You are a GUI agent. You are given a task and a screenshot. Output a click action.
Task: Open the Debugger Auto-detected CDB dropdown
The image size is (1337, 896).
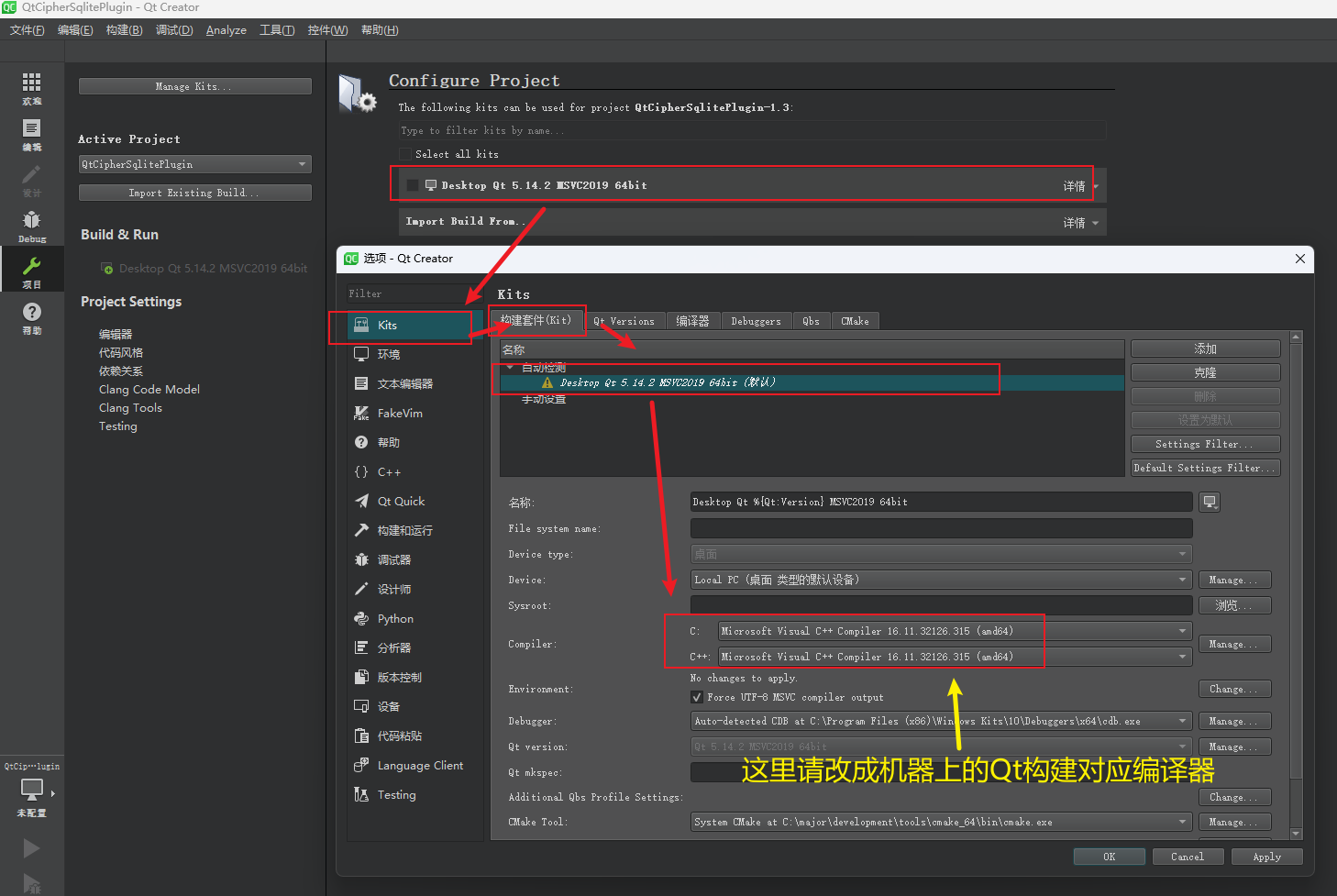click(942, 721)
